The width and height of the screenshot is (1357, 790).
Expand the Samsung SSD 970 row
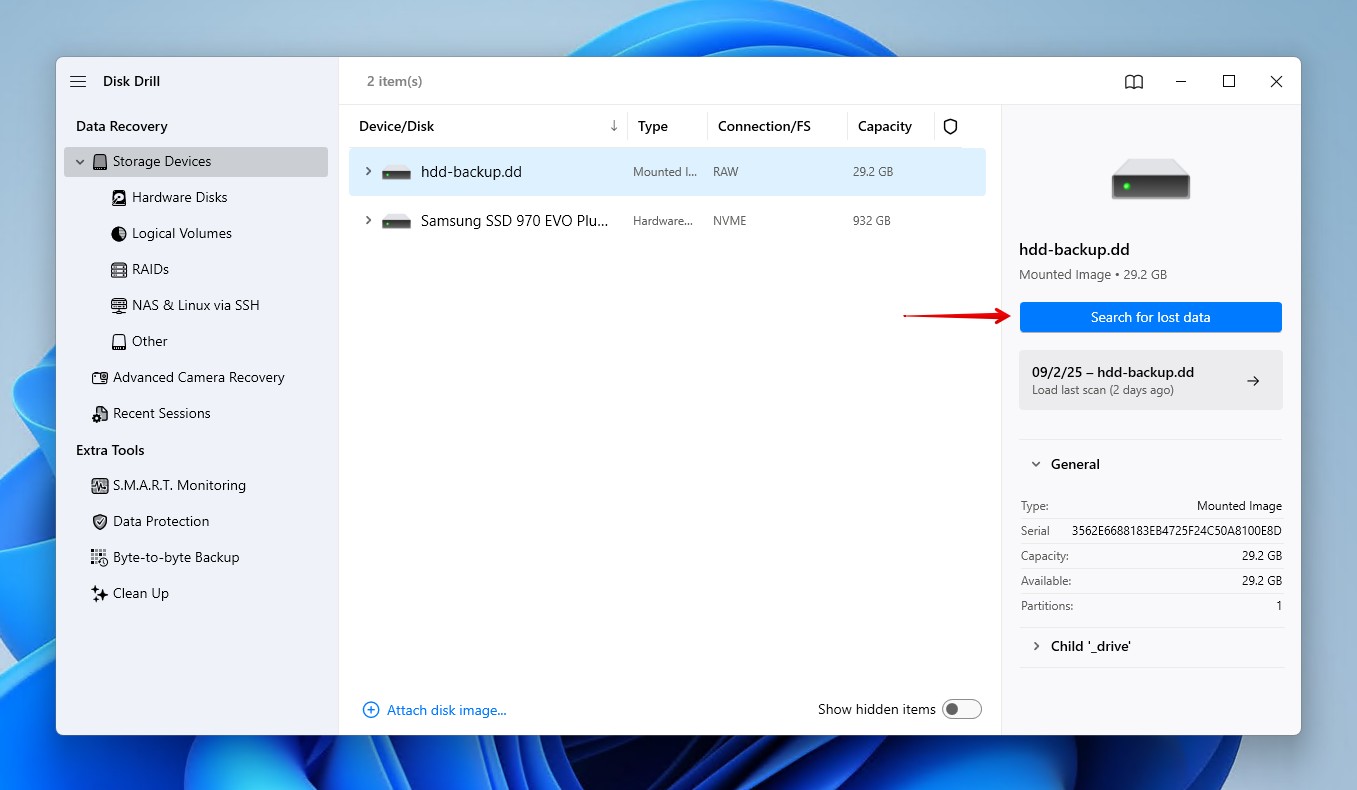click(x=368, y=221)
